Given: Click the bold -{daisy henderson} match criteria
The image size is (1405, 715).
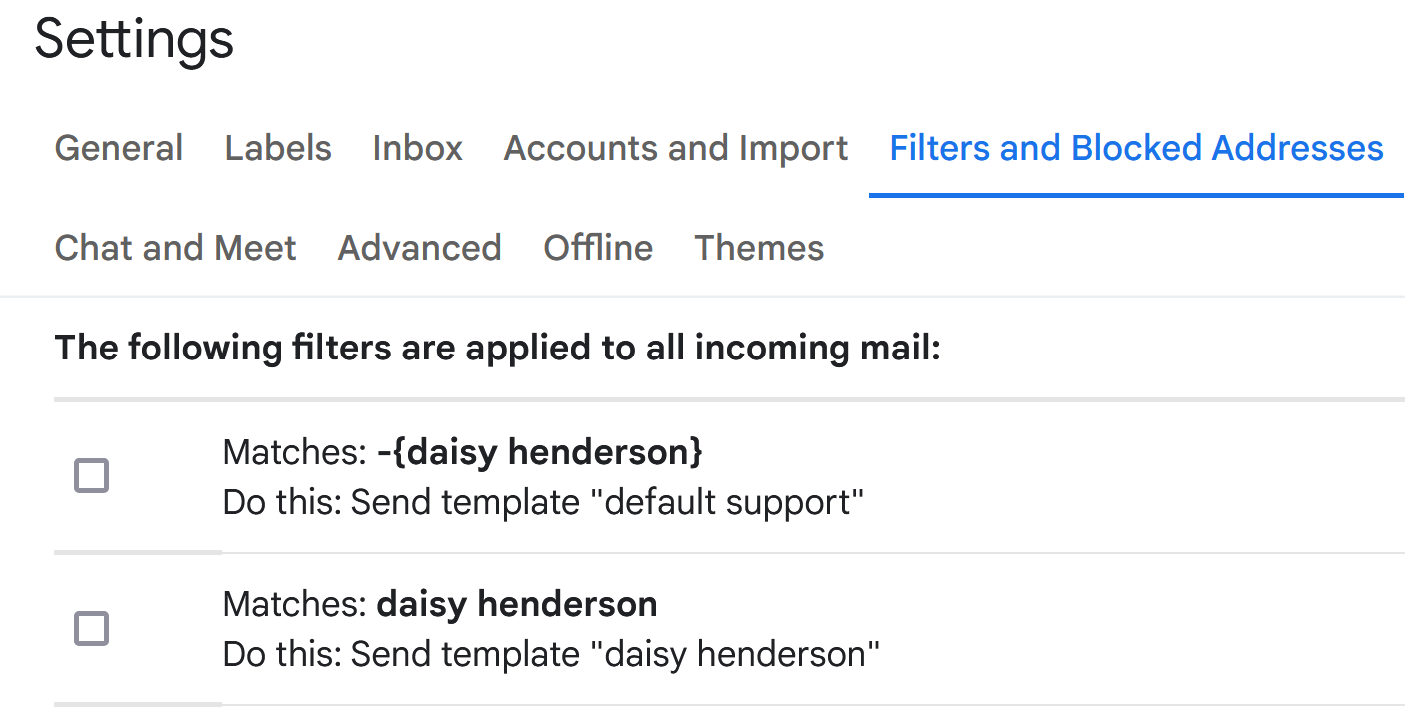Looking at the screenshot, I should (x=540, y=452).
